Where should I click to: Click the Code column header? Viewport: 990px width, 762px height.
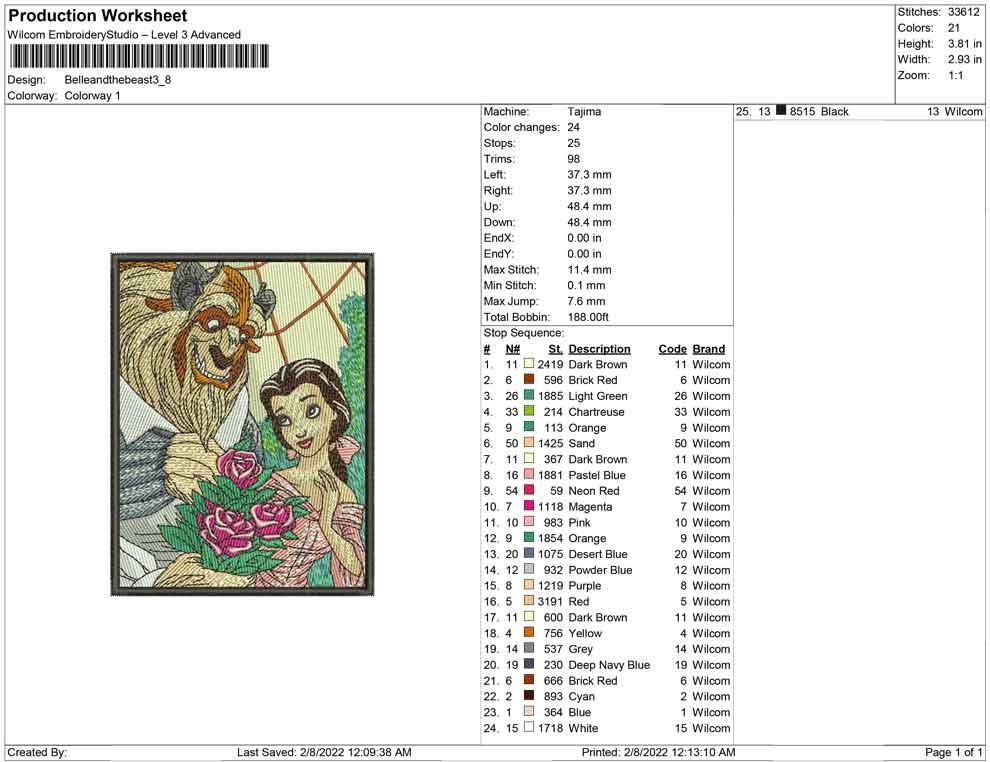tap(672, 348)
